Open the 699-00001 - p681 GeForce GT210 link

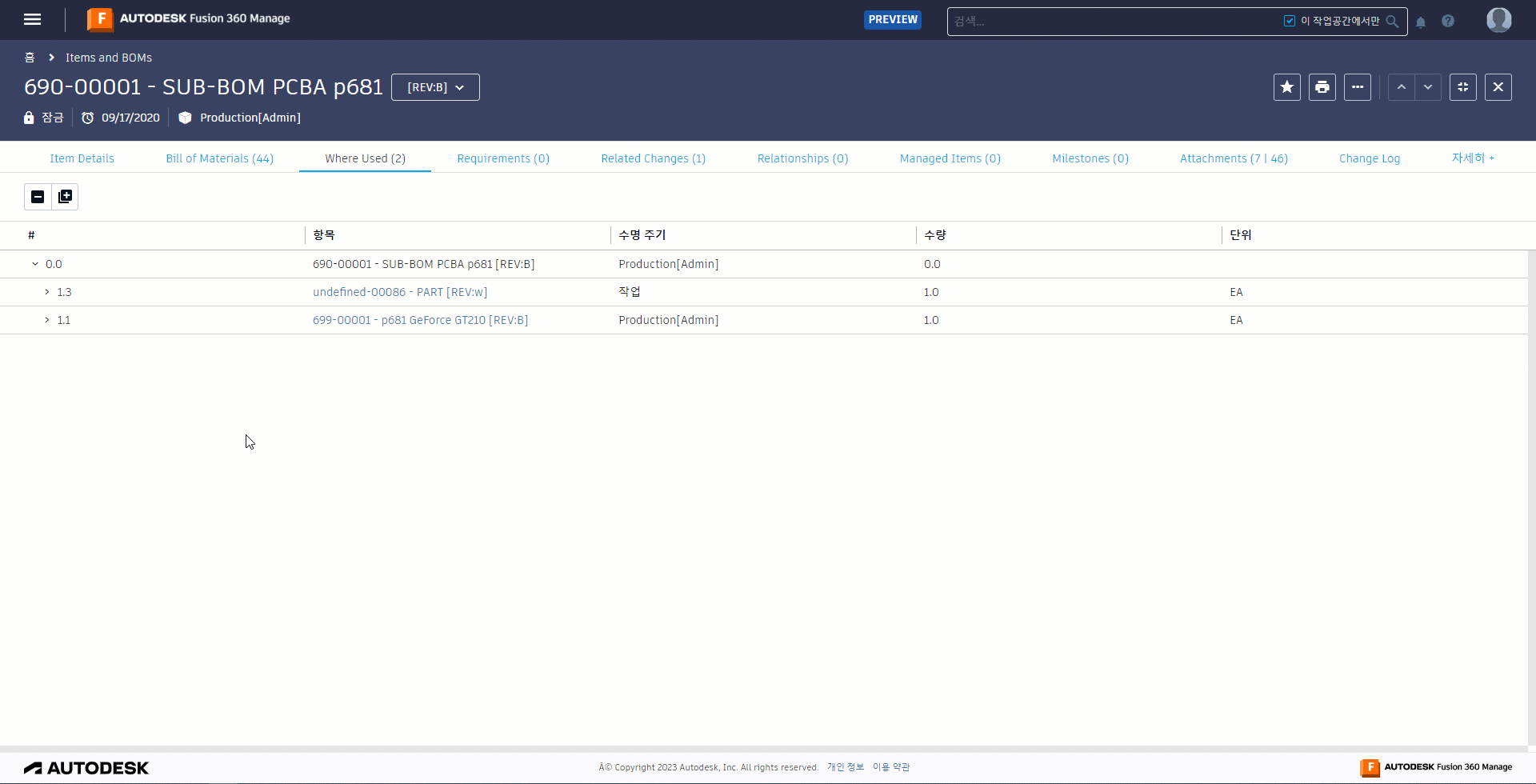click(420, 320)
